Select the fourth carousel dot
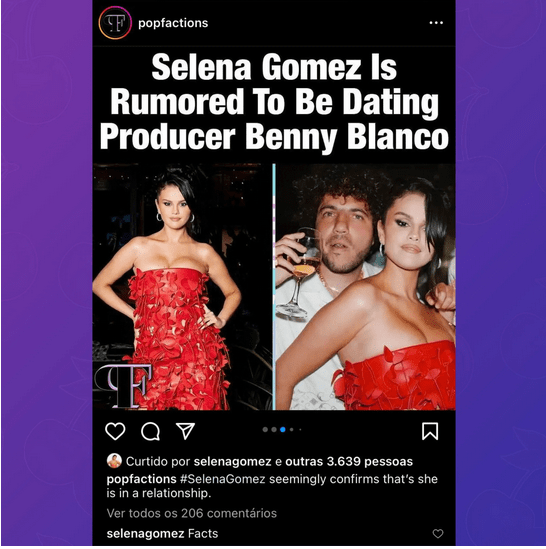Image resolution: width=546 pixels, height=549 pixels. [291, 430]
